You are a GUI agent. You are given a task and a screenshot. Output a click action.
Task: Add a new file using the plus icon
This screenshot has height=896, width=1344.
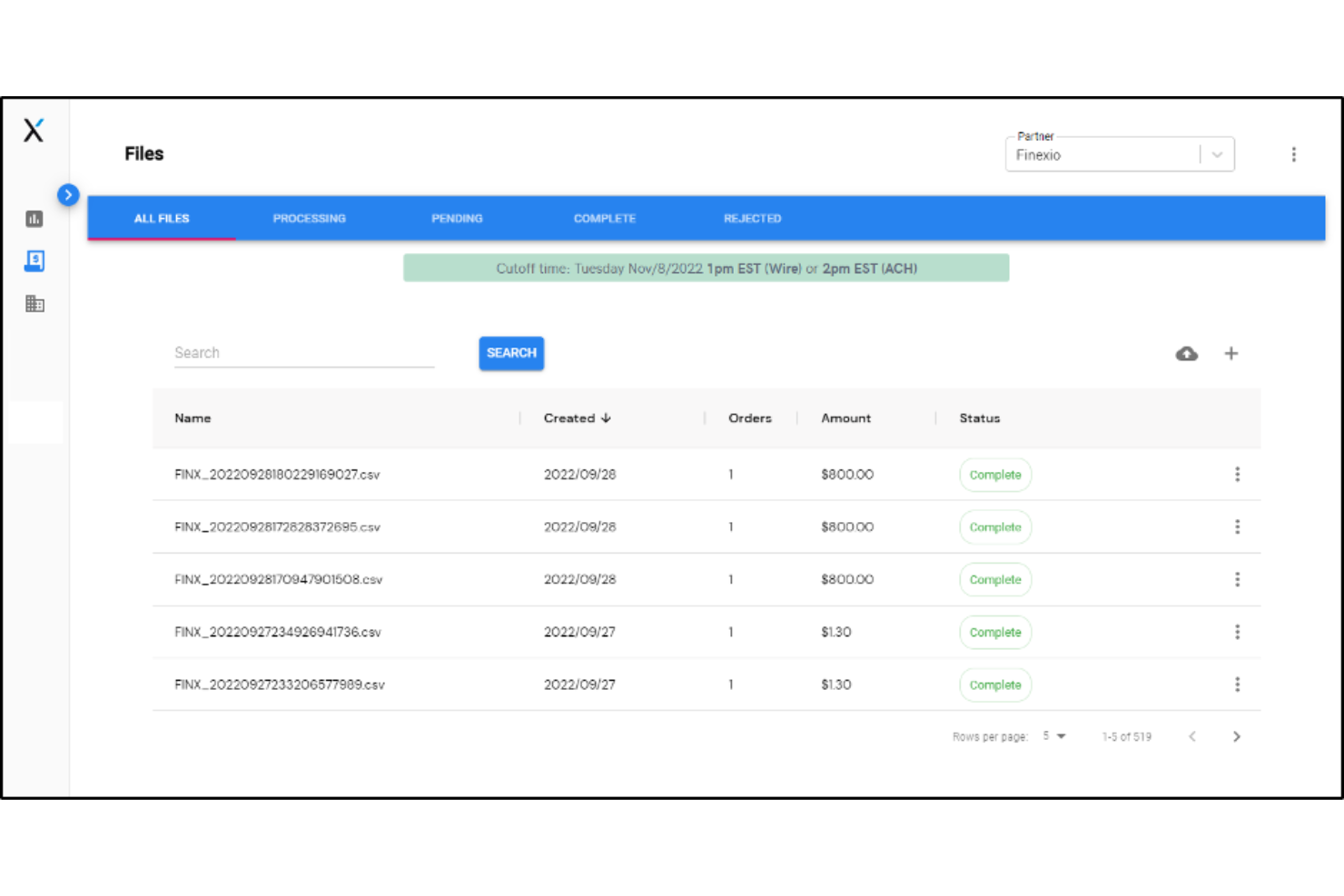(1231, 353)
